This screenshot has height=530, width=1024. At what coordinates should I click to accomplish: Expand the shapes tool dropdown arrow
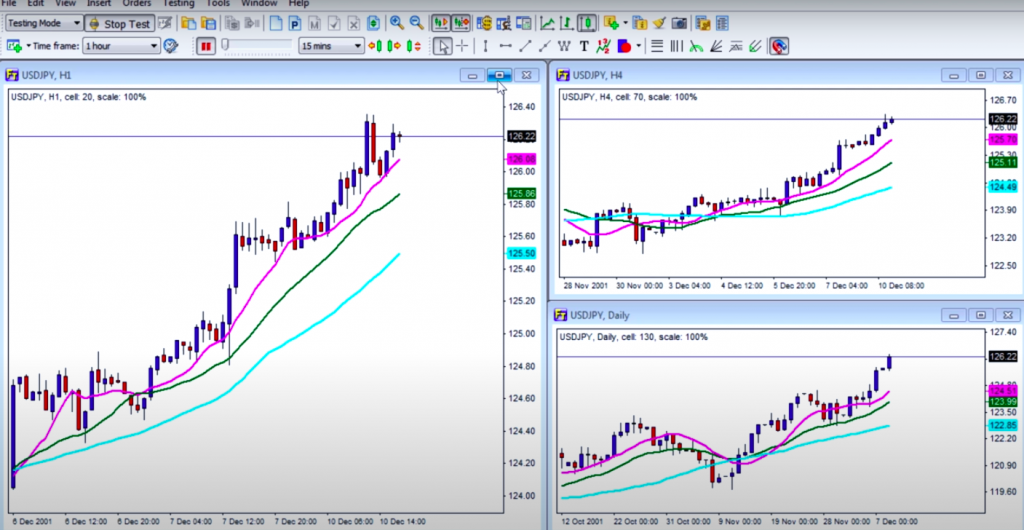(638, 46)
